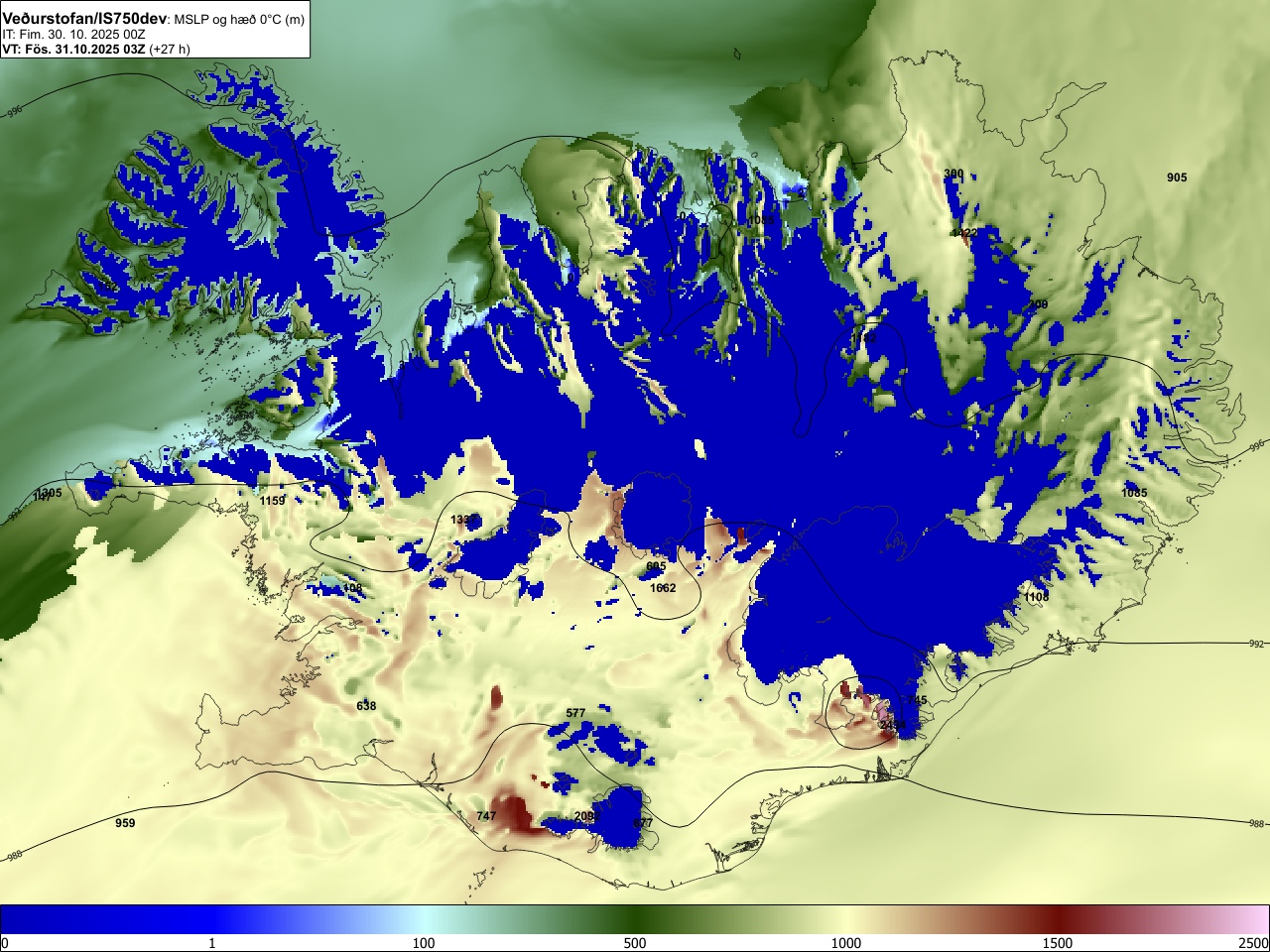Click the 1159 height value
1270x952 pixels.
272,501
